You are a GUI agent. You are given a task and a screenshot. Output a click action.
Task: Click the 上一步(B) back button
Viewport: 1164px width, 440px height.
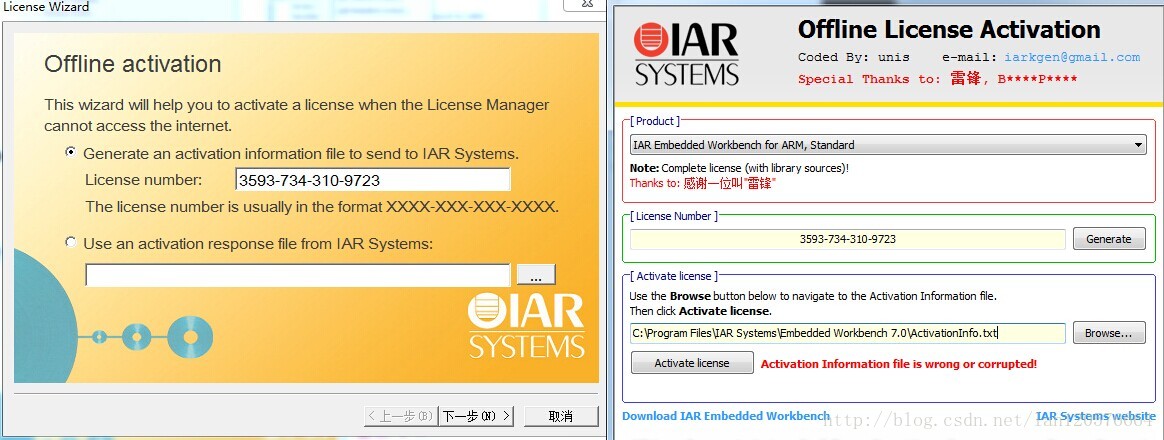point(401,416)
